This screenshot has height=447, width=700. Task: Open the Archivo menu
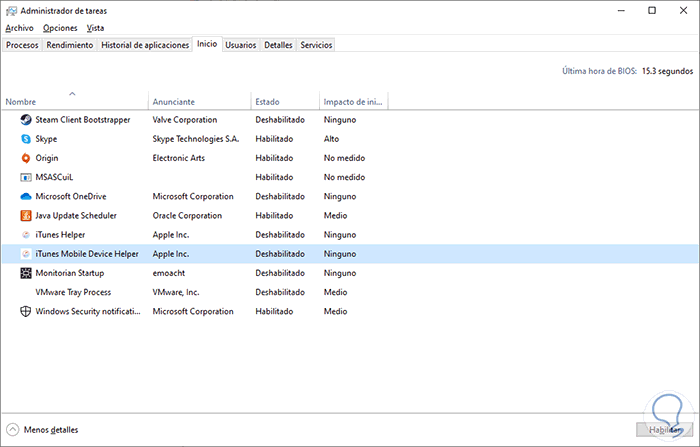[19, 28]
